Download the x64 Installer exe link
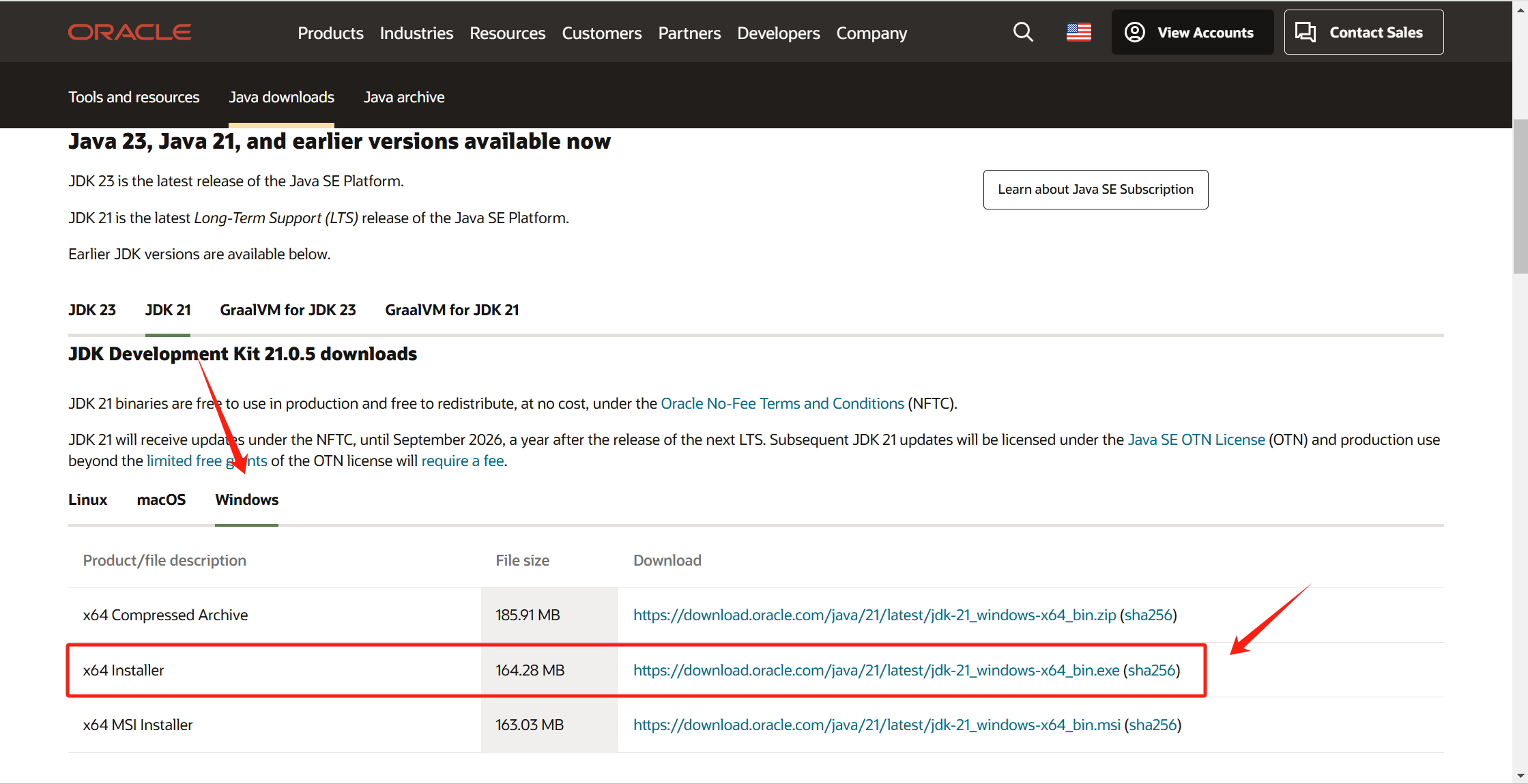 [x=876, y=670]
